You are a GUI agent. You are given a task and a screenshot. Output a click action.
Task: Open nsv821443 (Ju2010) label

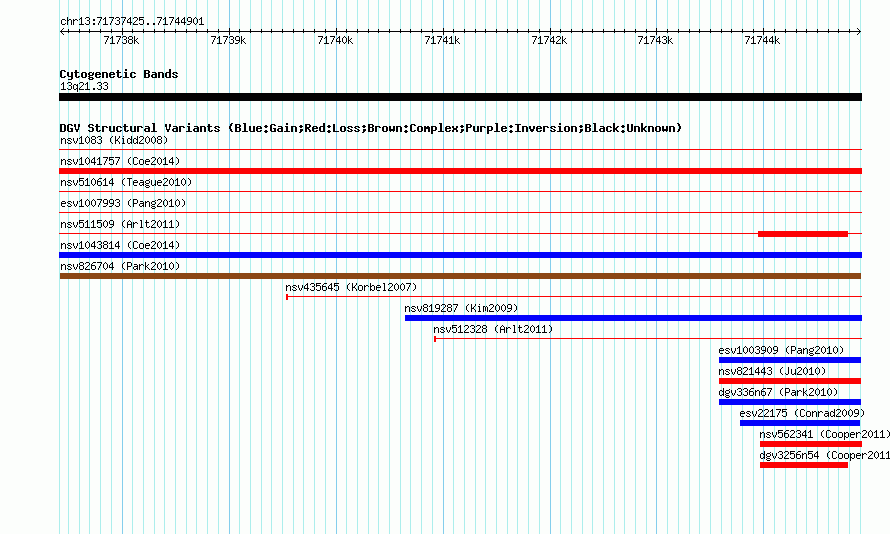772,371
